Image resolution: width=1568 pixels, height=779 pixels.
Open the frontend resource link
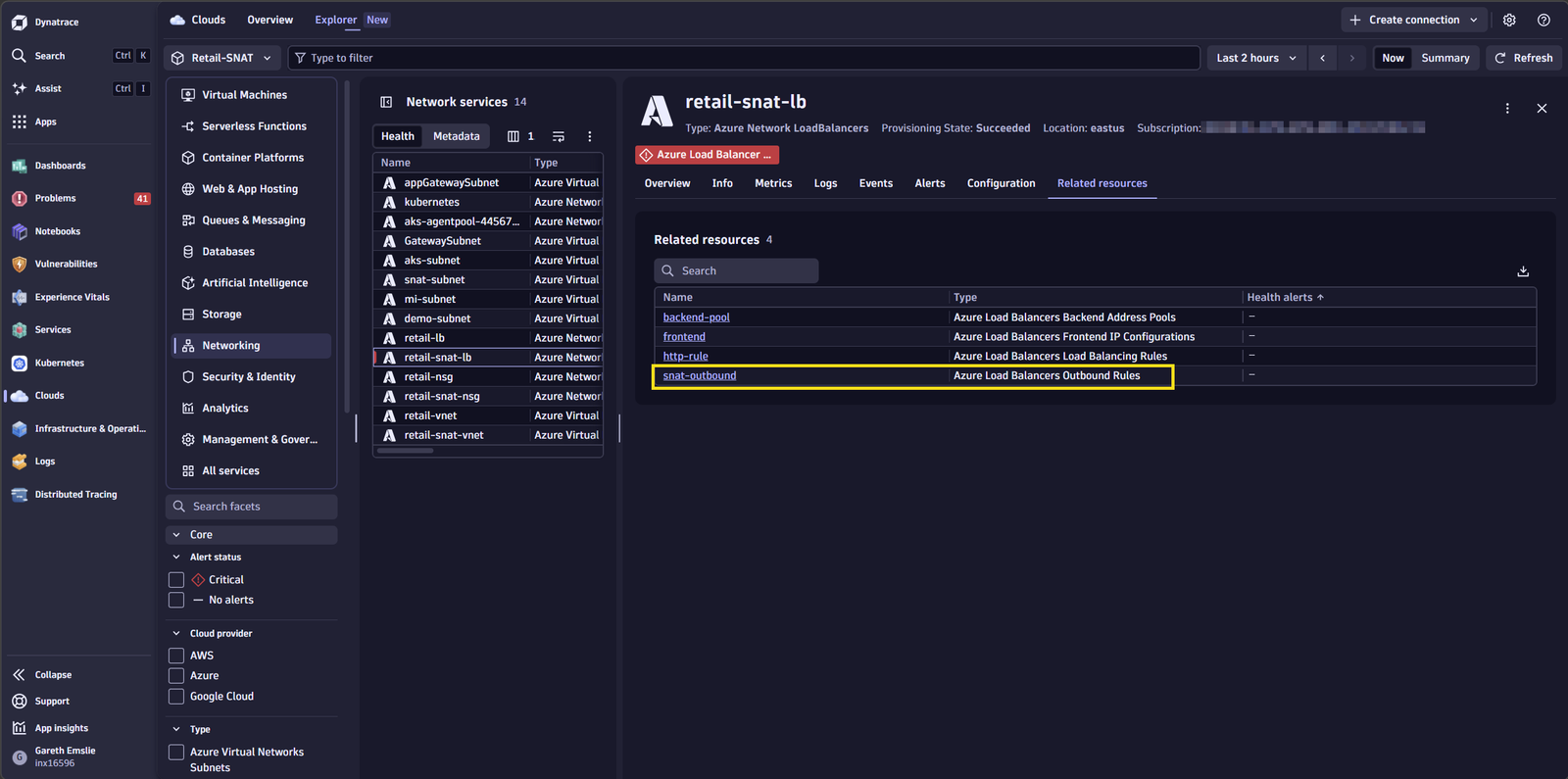point(684,337)
